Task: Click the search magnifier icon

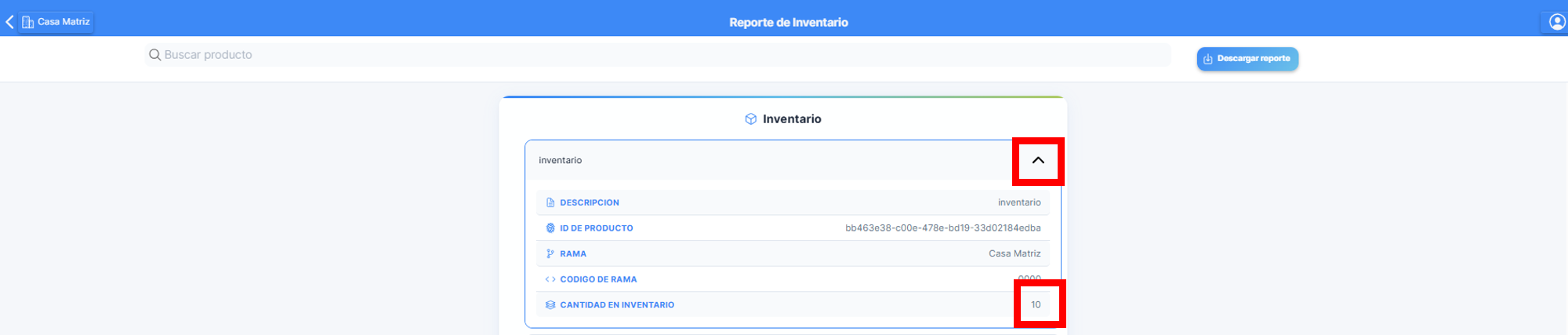Action: 154,55
